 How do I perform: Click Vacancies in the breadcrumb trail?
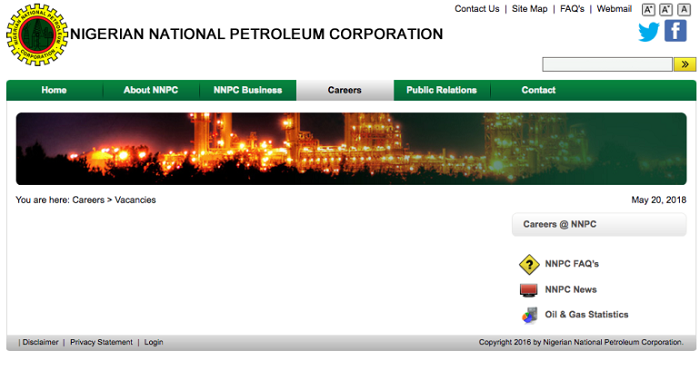135,200
